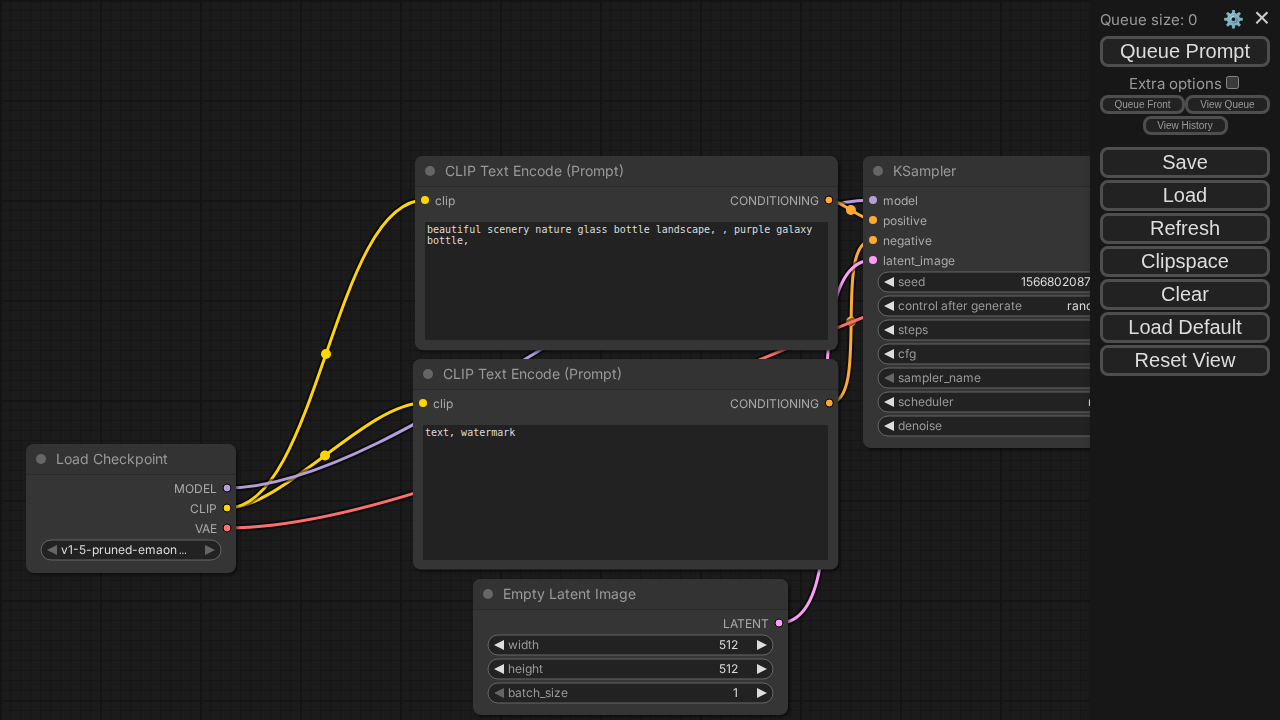Image resolution: width=1280 pixels, height=720 pixels.
Task: Open View History
Action: click(1184, 125)
